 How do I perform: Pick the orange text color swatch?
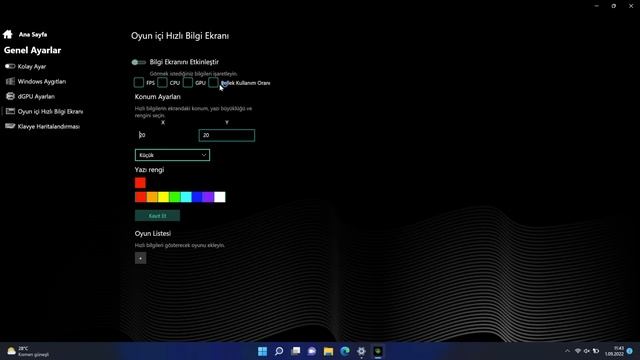click(152, 197)
